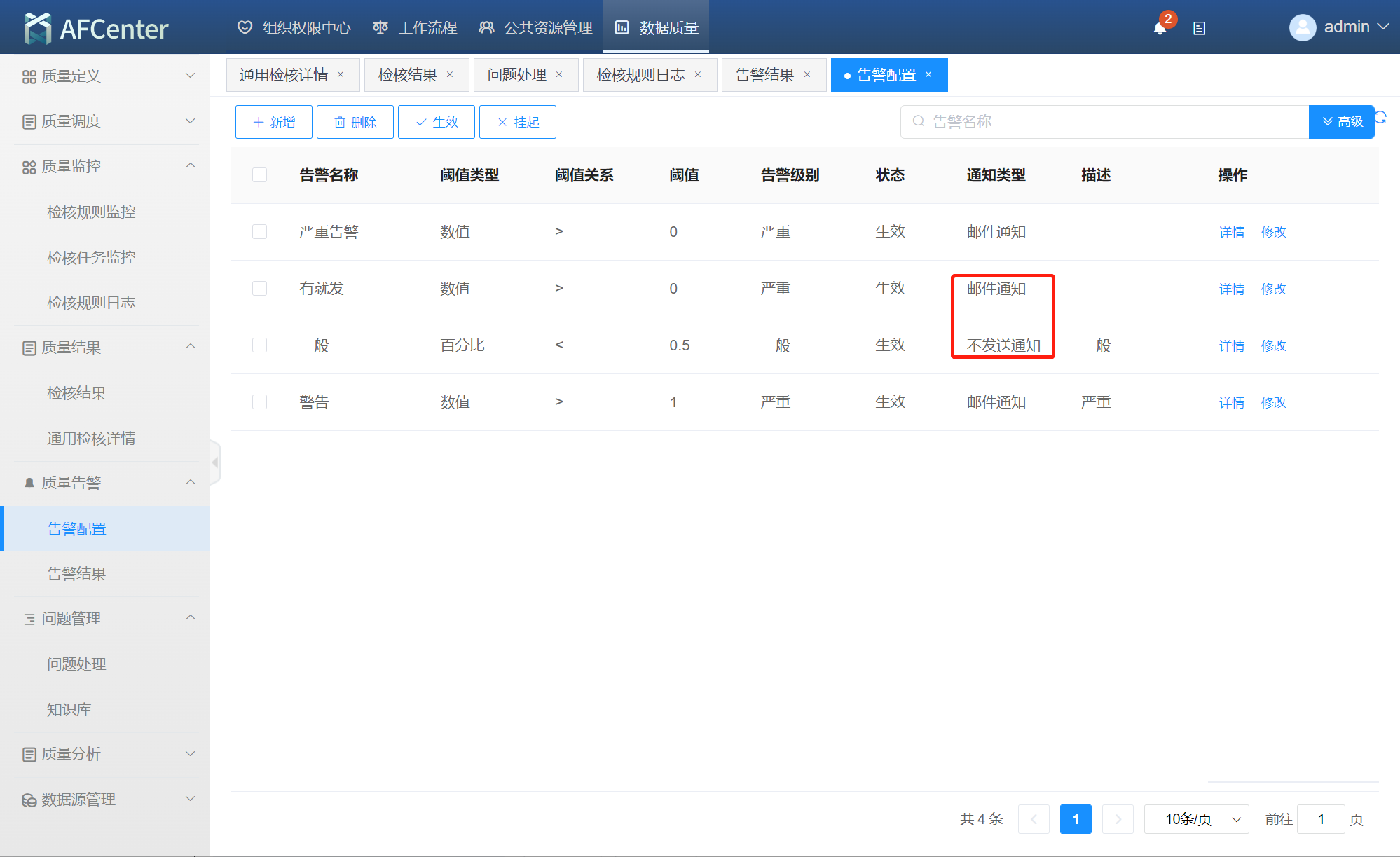Open the document list icon in header
Screen dimensions: 1400x857
tap(1199, 28)
